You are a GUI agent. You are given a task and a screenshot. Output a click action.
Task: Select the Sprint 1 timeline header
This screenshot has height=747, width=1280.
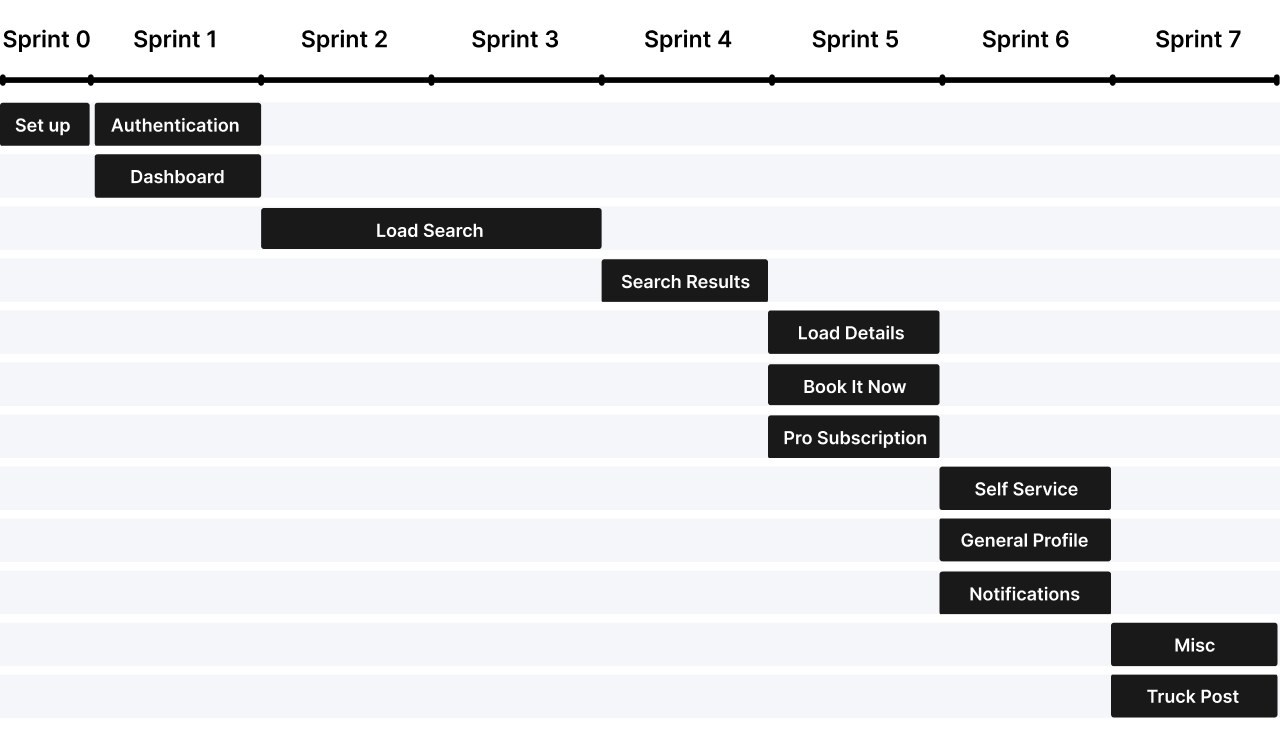pos(175,40)
